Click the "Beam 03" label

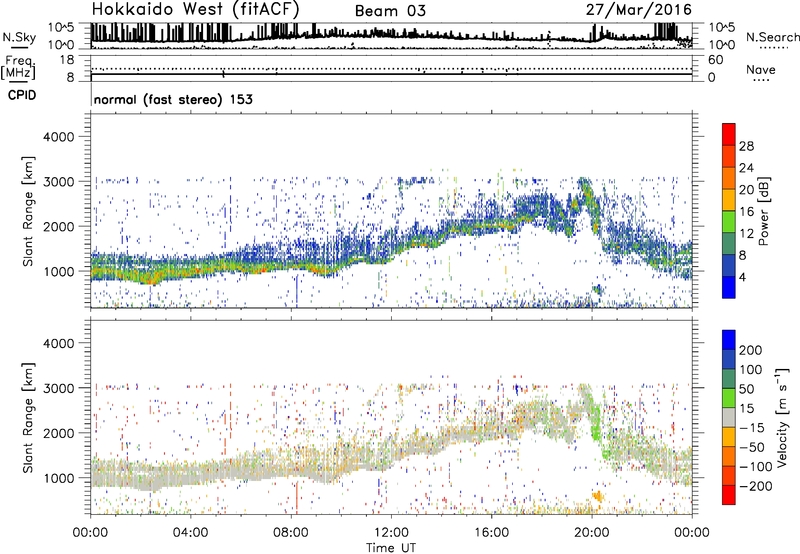pyautogui.click(x=390, y=11)
